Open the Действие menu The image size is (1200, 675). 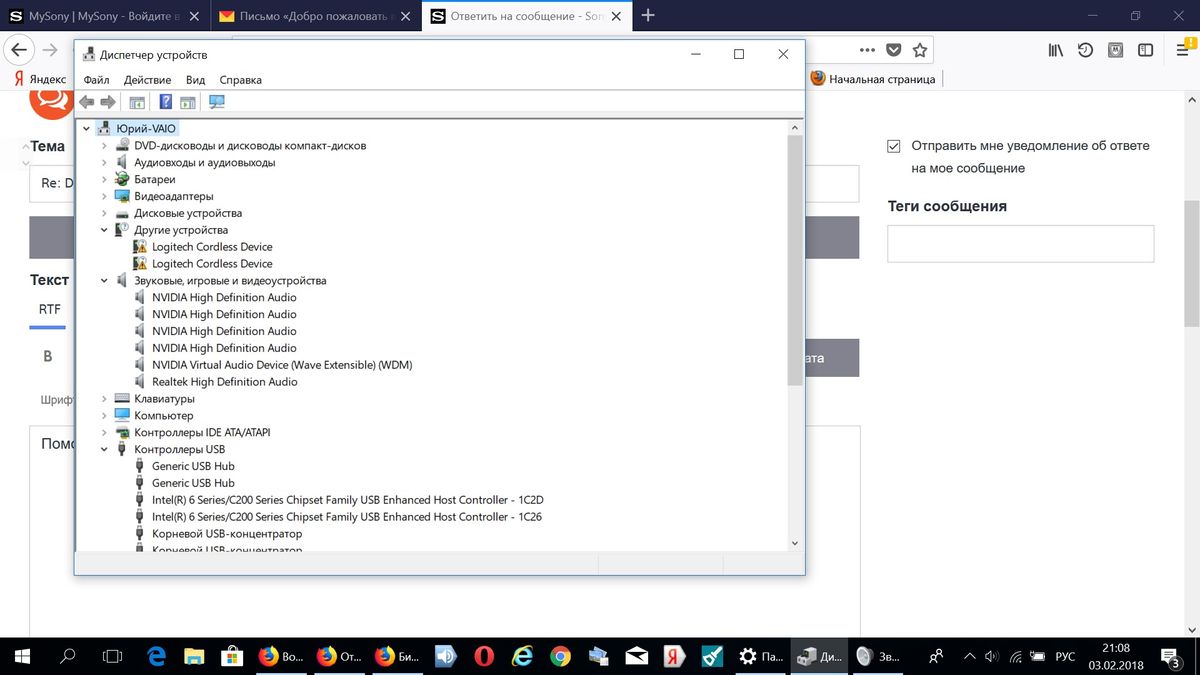pos(147,80)
